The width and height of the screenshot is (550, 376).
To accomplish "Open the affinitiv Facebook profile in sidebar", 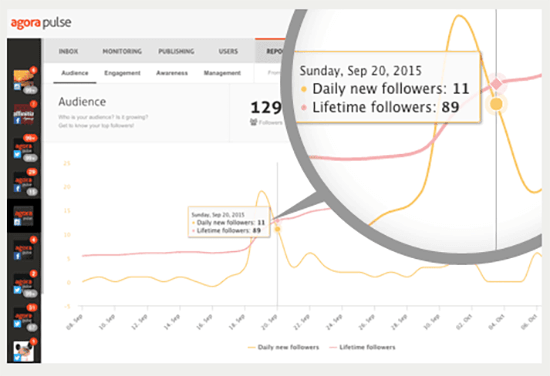I will click(x=24, y=114).
